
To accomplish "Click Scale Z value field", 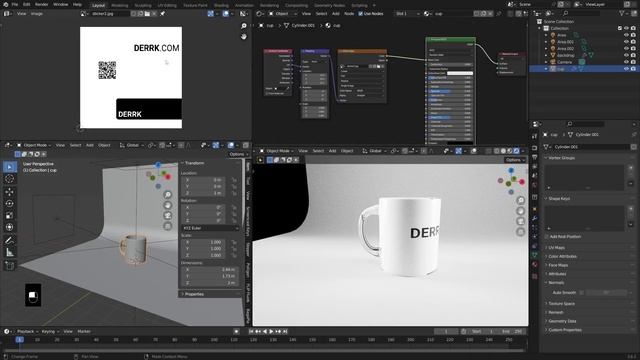I will (203, 255).
